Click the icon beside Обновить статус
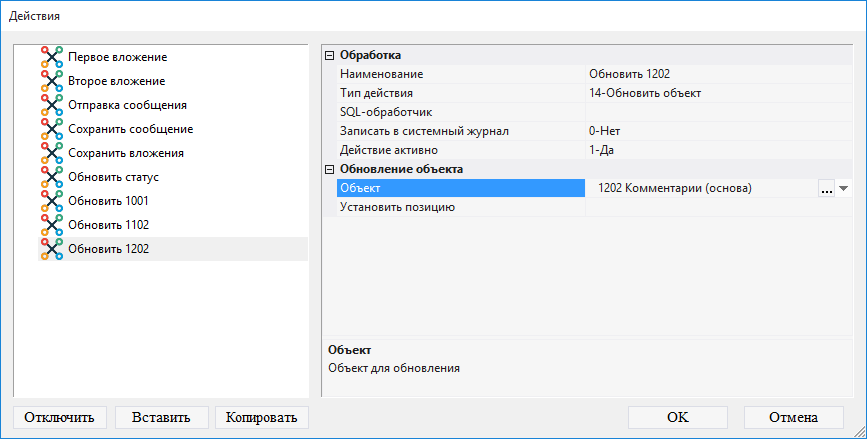Viewport: 867px width, 439px height. coord(52,177)
